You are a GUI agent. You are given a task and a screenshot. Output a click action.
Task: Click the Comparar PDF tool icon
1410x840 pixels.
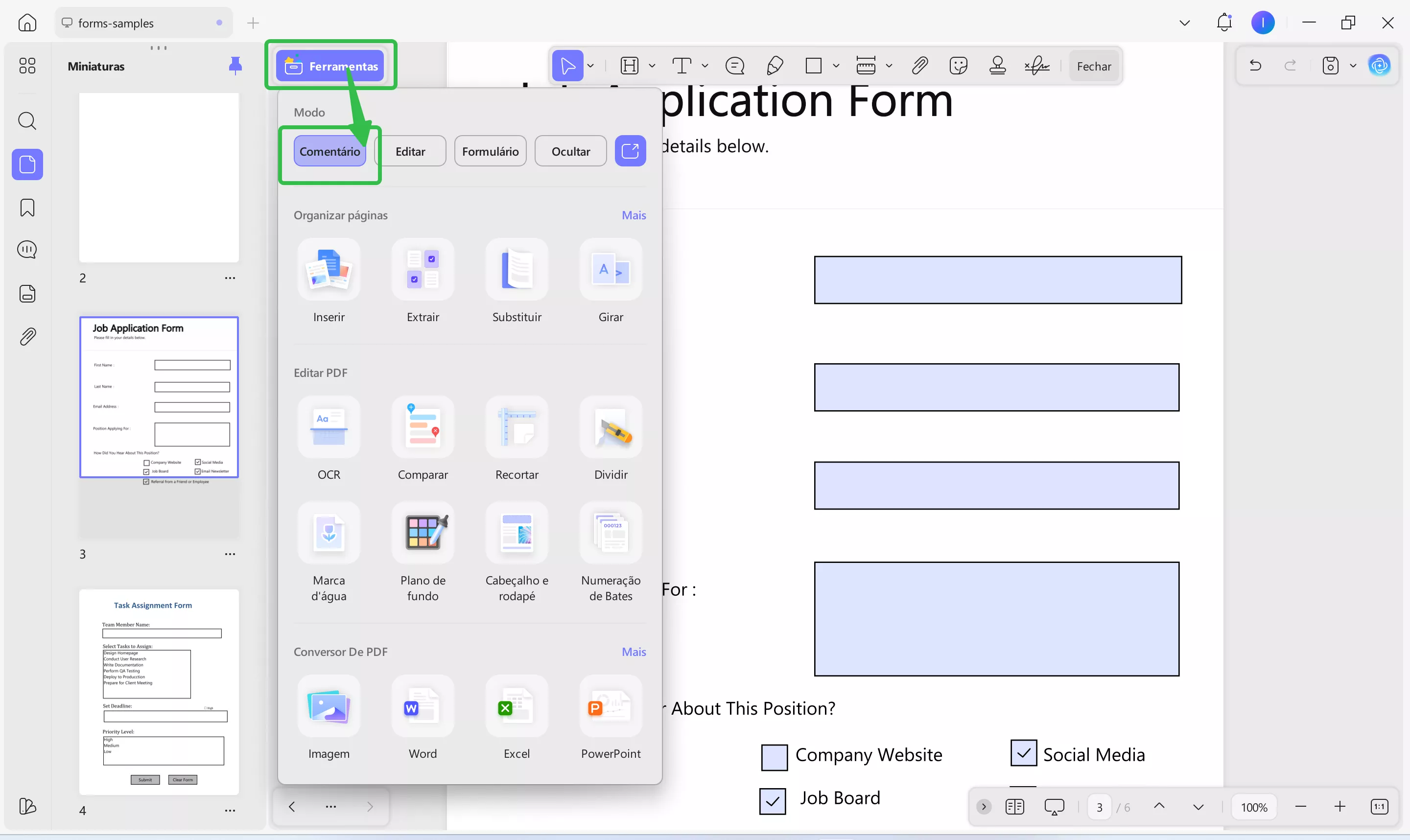click(422, 427)
